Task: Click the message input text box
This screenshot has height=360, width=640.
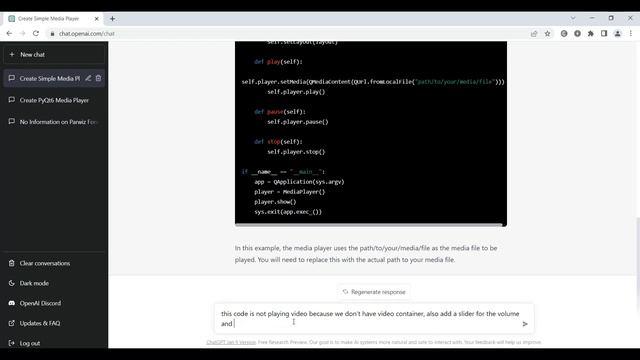Action: point(369,318)
